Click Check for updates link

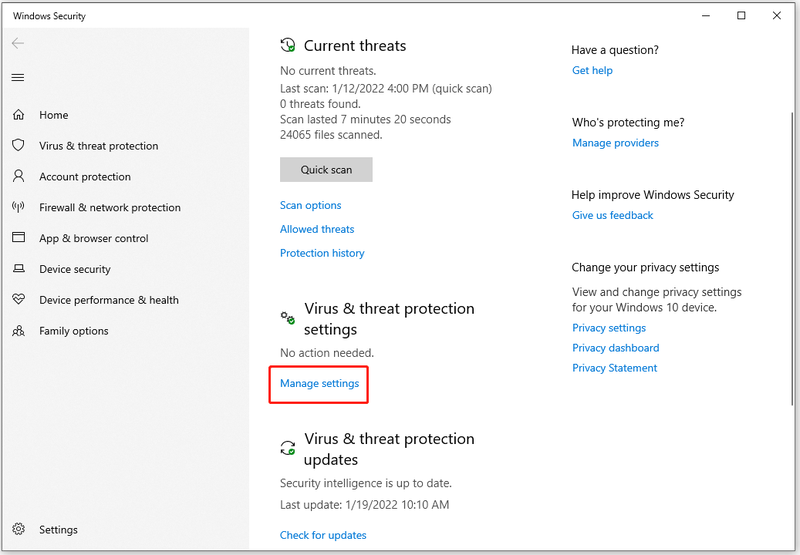[323, 535]
